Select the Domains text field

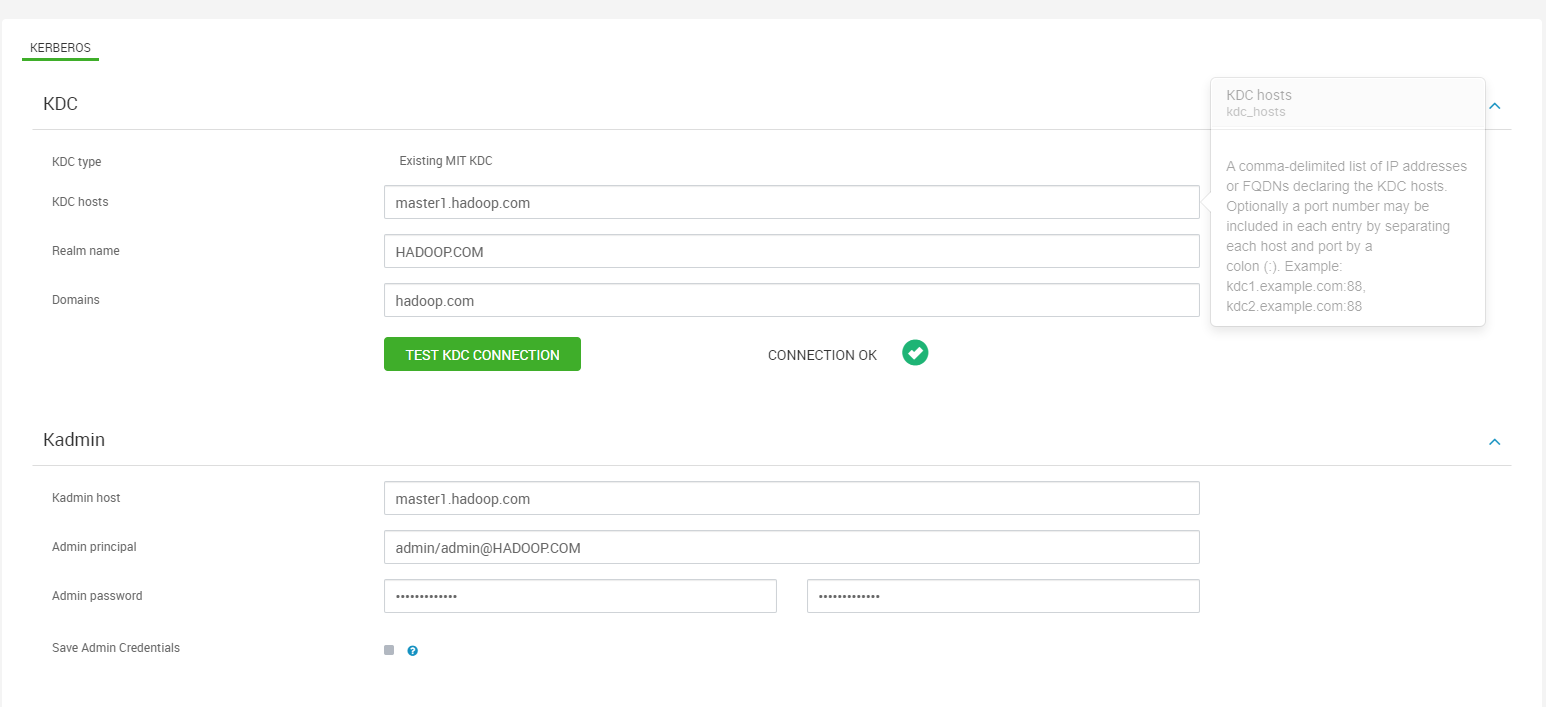(x=791, y=300)
